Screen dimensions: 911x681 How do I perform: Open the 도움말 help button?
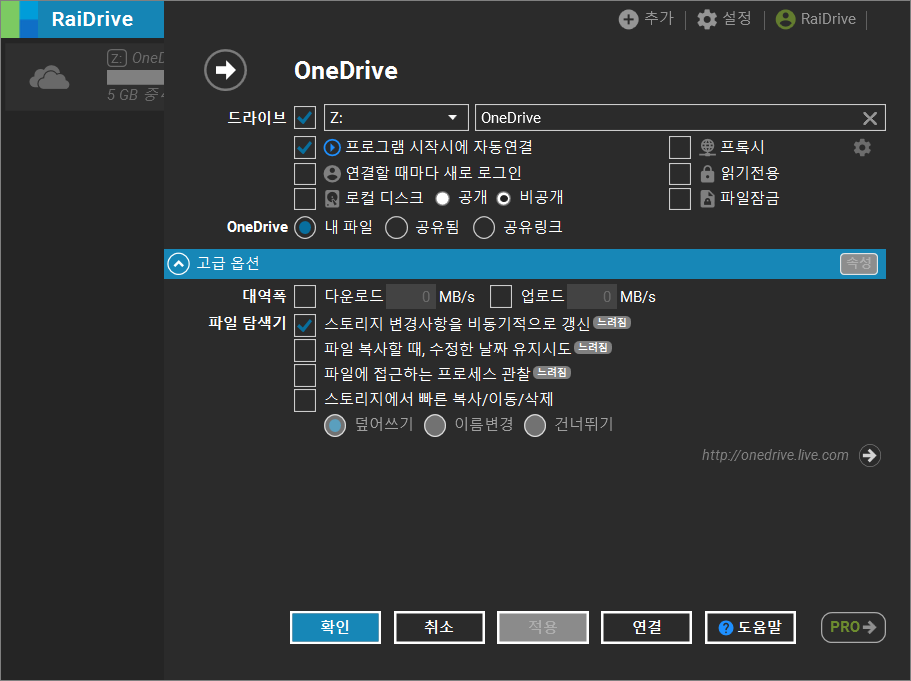click(x=750, y=628)
